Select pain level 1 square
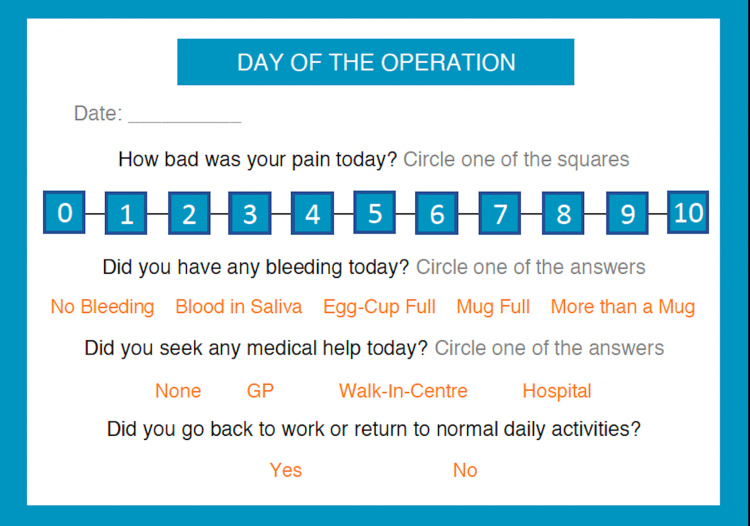750x526 pixels. point(126,213)
